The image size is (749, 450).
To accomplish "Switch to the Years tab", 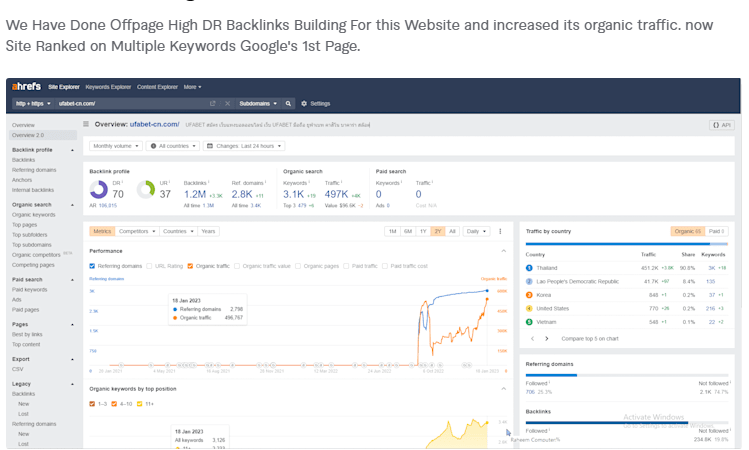I will pyautogui.click(x=208, y=231).
